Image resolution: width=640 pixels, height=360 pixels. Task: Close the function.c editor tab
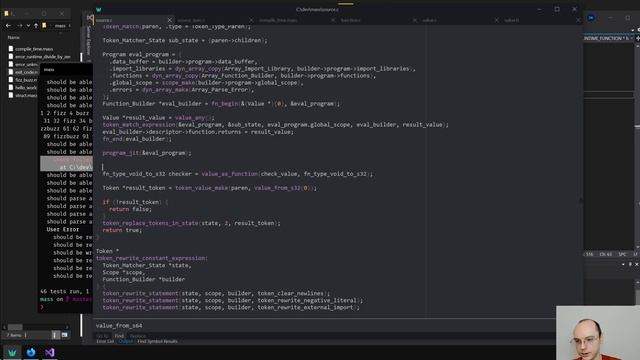click(x=415, y=20)
